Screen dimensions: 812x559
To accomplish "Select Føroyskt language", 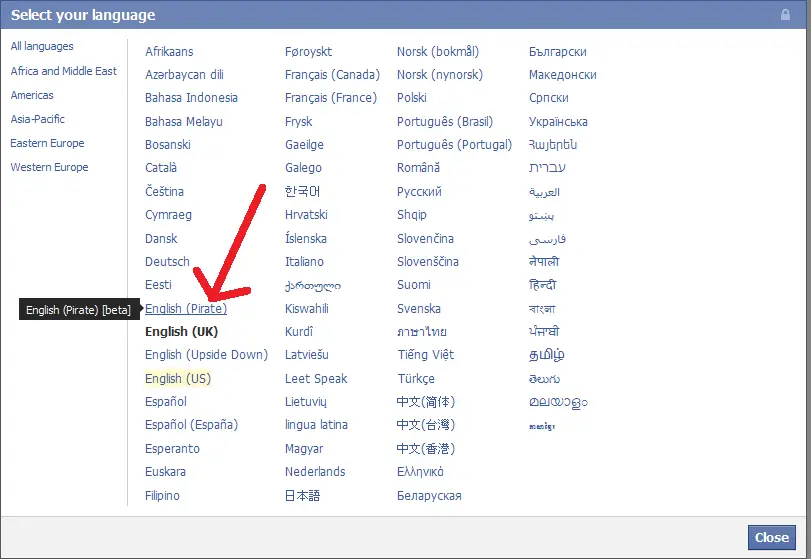I will click(309, 52).
